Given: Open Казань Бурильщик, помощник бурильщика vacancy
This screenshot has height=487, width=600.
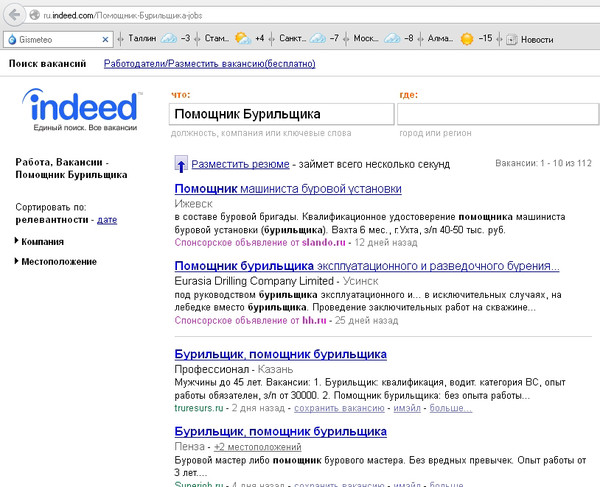Looking at the screenshot, I should [280, 354].
